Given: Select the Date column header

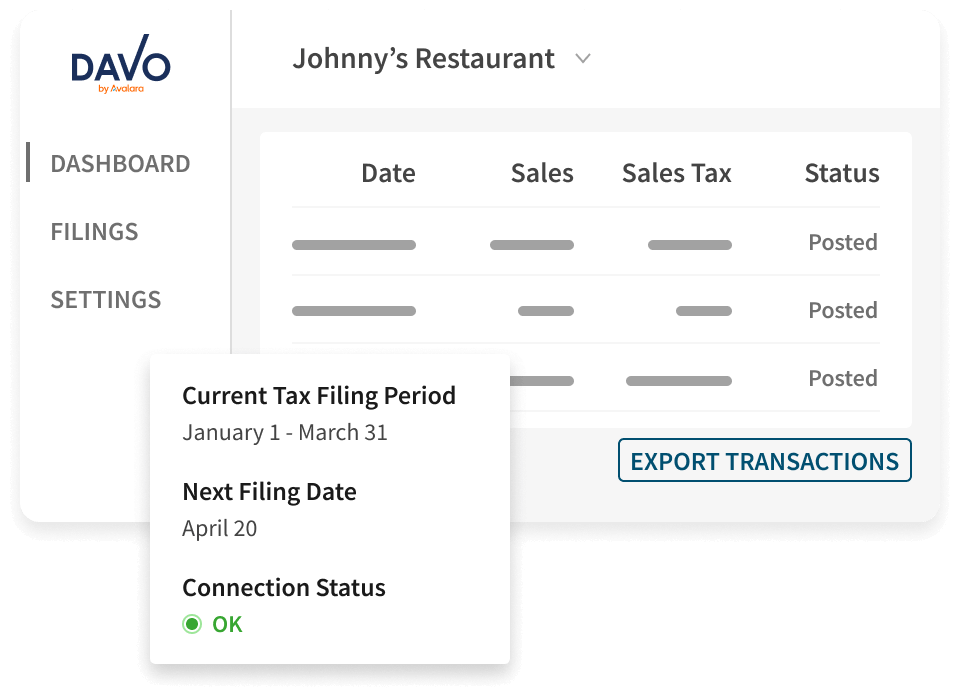Looking at the screenshot, I should [388, 173].
